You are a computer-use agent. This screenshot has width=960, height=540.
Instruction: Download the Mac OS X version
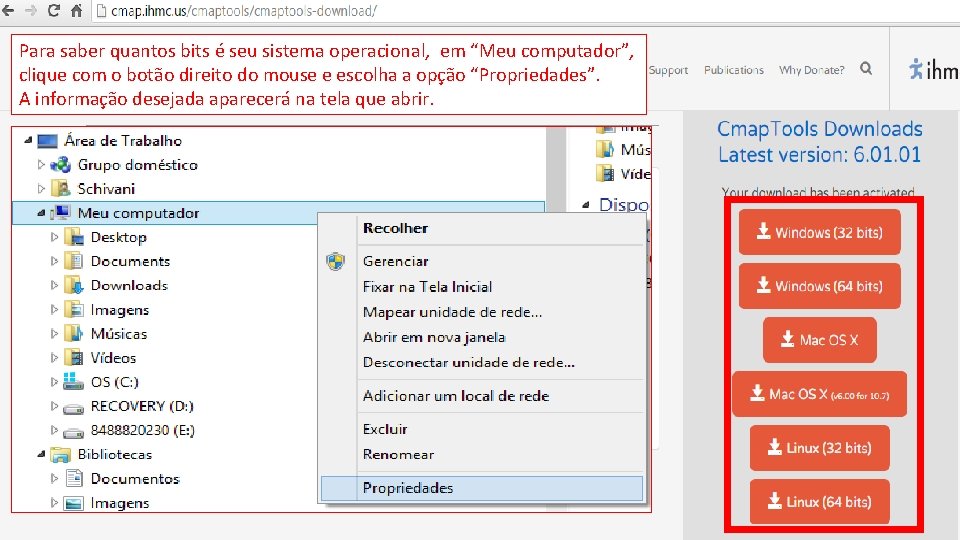(x=820, y=340)
